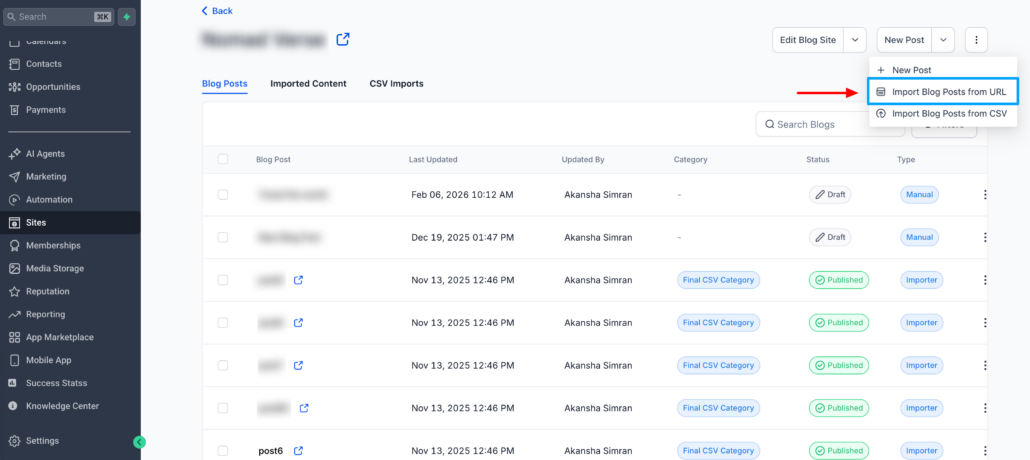Screen dimensions: 1030x460
Task: Choose Import Blog Posts from CSV
Action: tap(942, 114)
